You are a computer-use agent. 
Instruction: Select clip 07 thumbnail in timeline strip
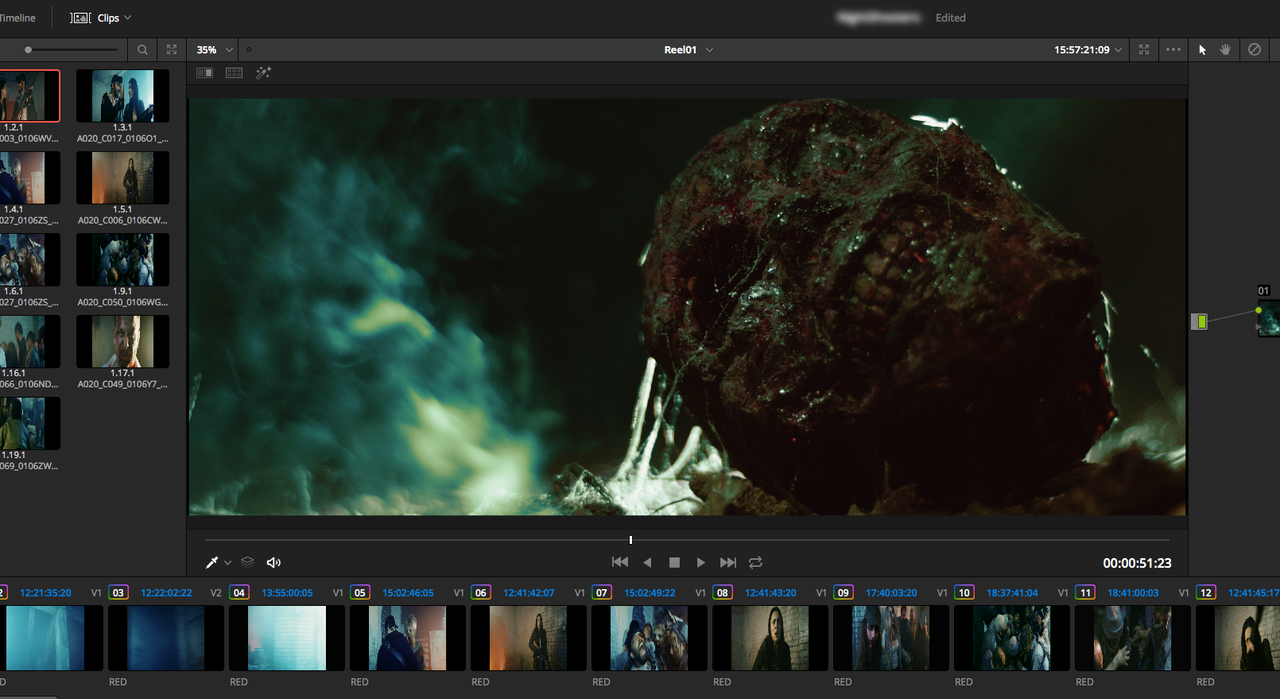(649, 638)
